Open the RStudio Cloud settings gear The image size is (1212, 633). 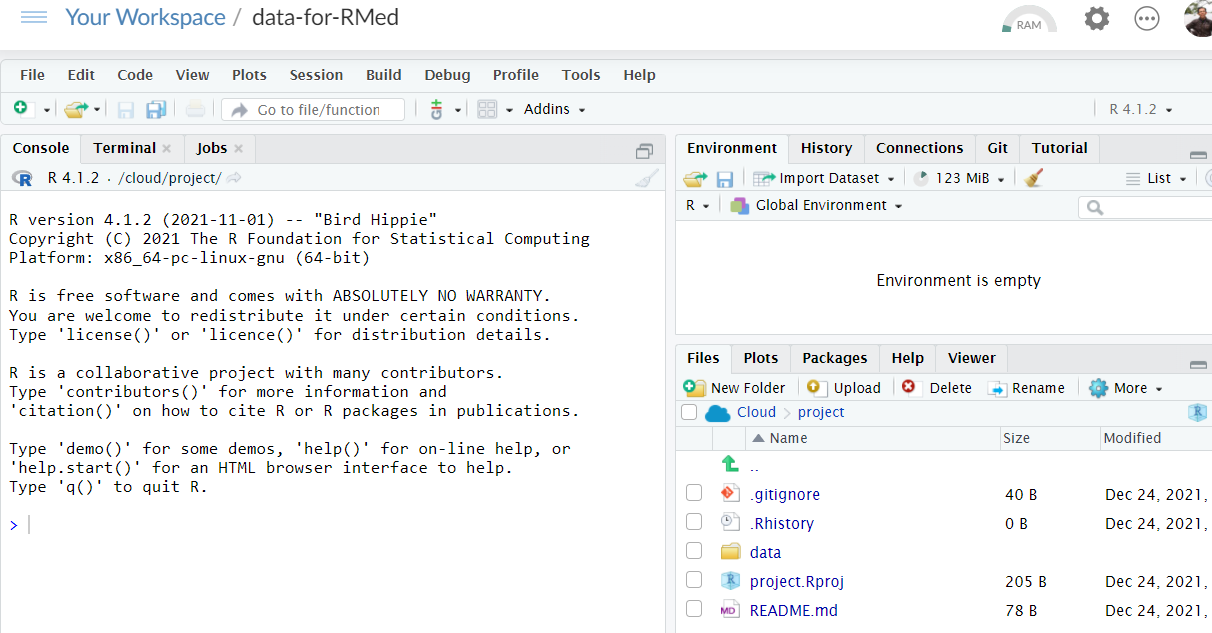point(1097,19)
